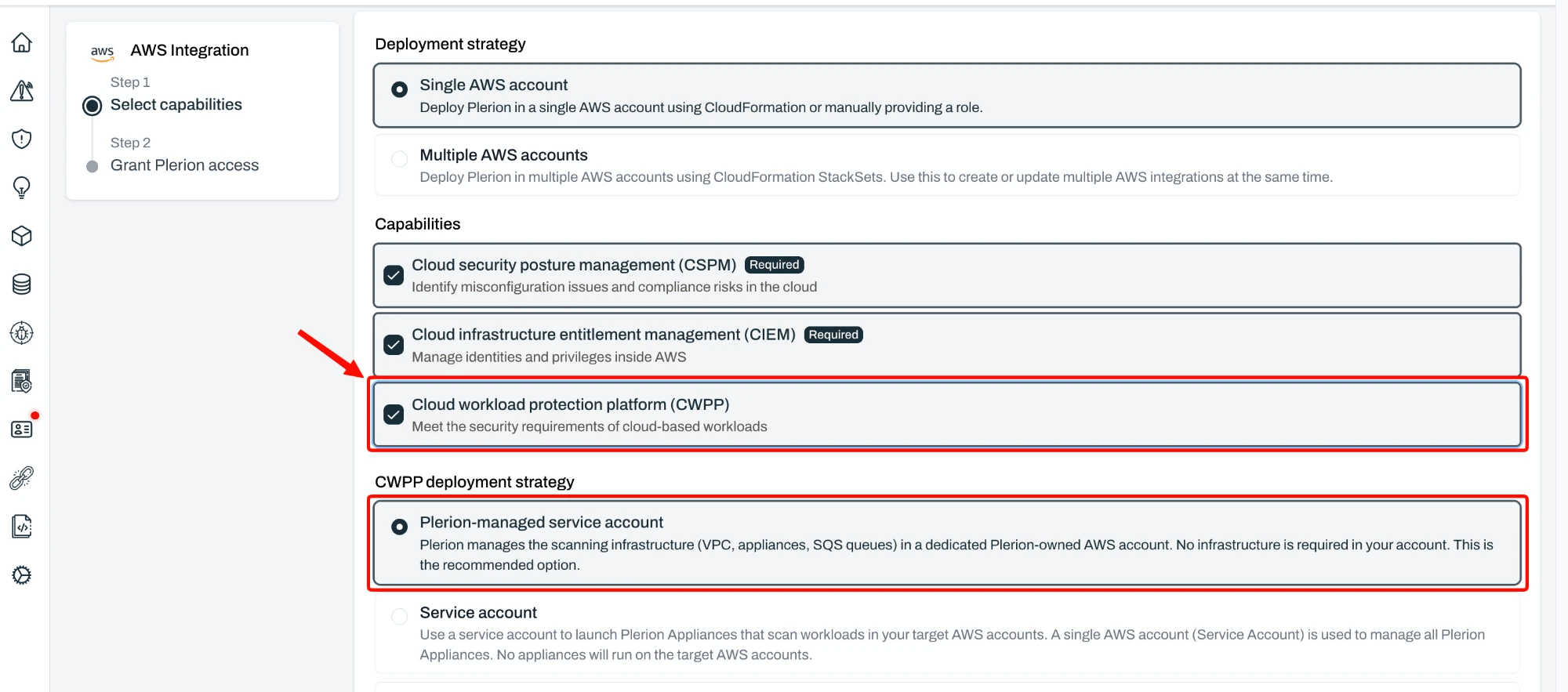
Task: Open the compliance document shield icon
Action: 22,382
